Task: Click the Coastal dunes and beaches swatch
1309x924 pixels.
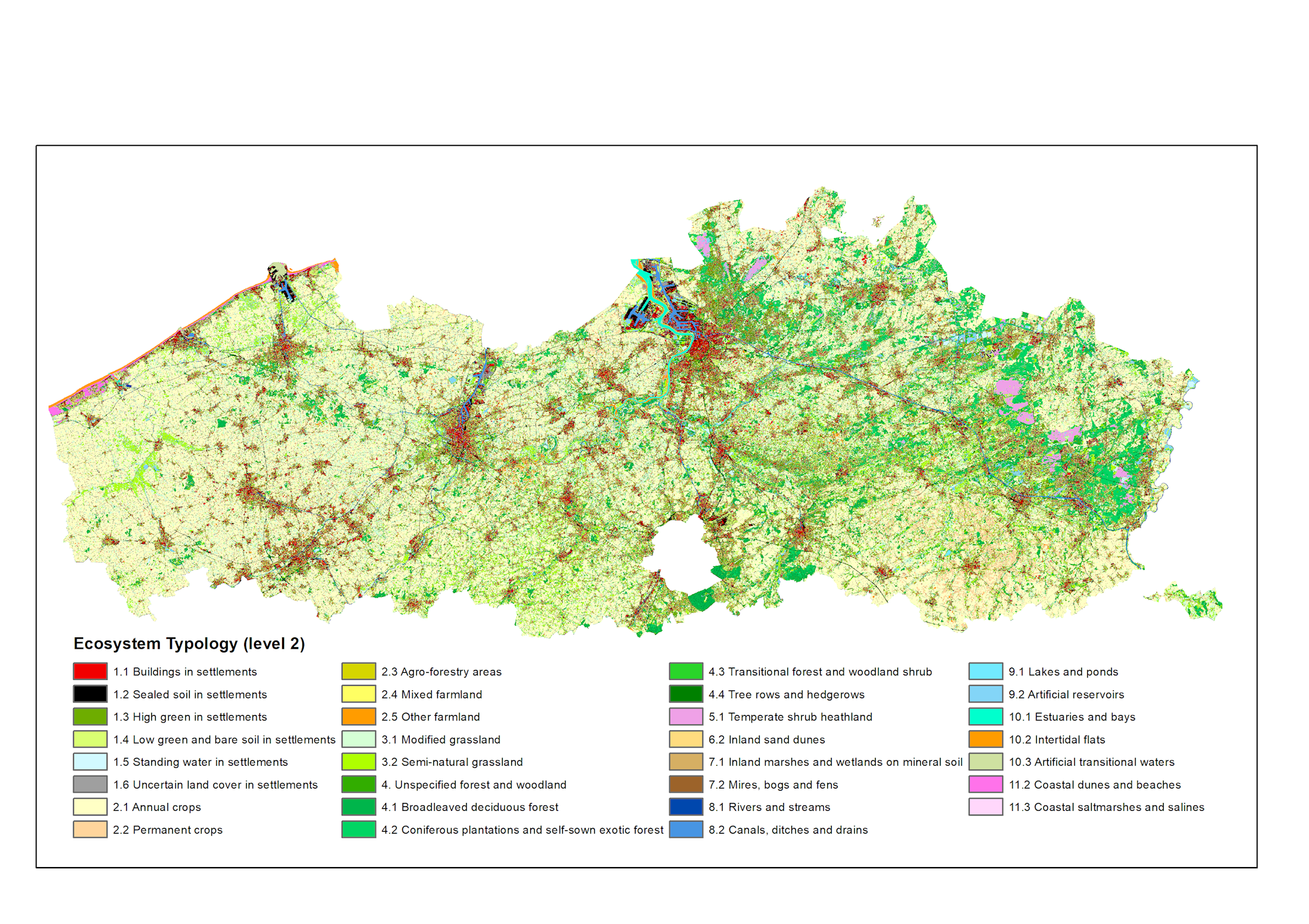Action: click(986, 784)
